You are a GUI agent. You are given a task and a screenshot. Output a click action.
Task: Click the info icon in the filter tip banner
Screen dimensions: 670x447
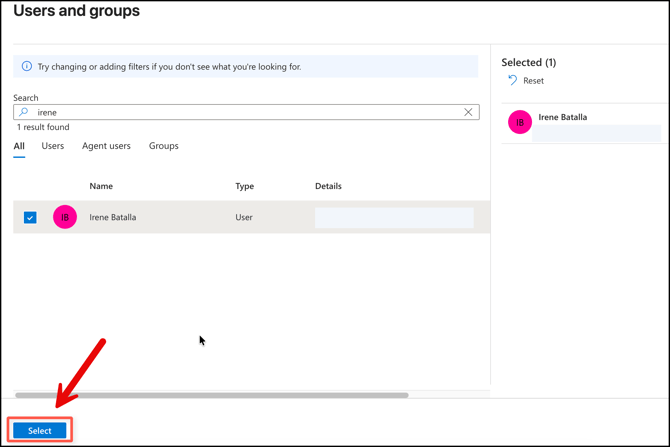[x=27, y=67]
